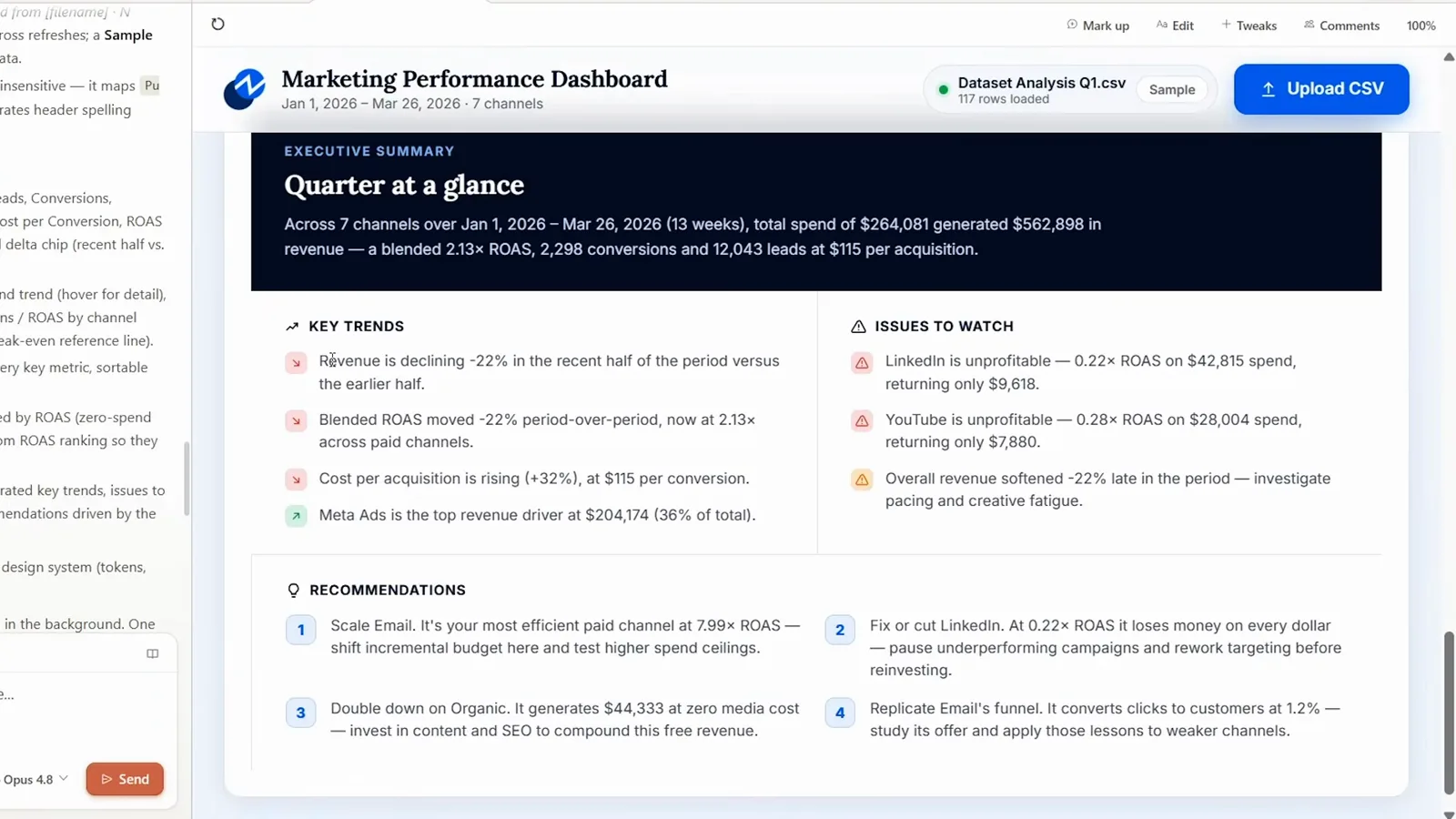
Task: Click the "Marketing Performance Dashboard" title
Action: coord(474,79)
